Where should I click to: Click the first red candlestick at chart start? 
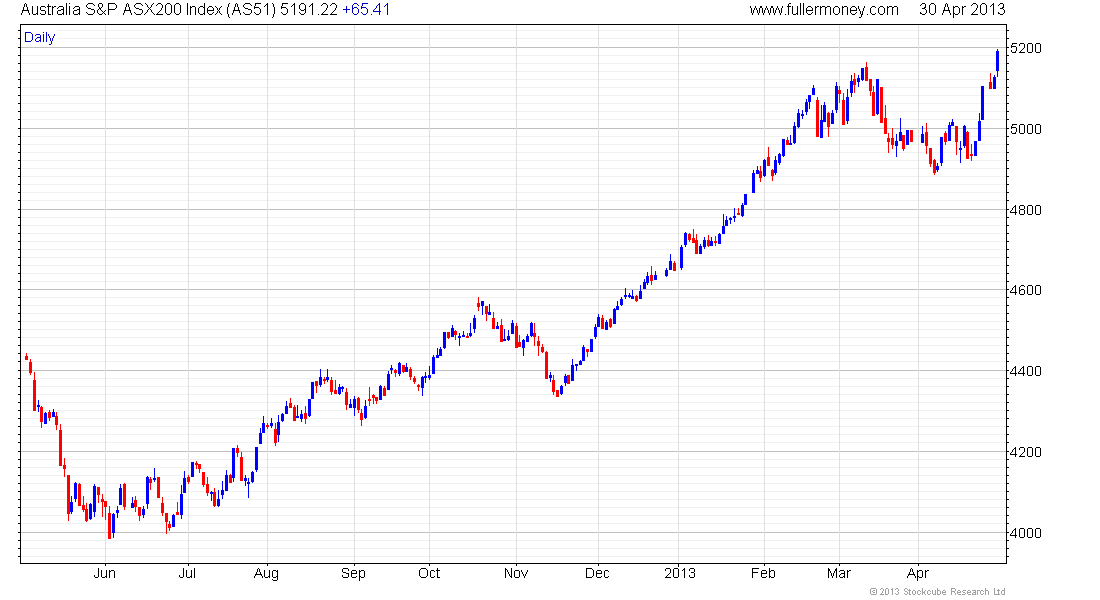(x=27, y=357)
